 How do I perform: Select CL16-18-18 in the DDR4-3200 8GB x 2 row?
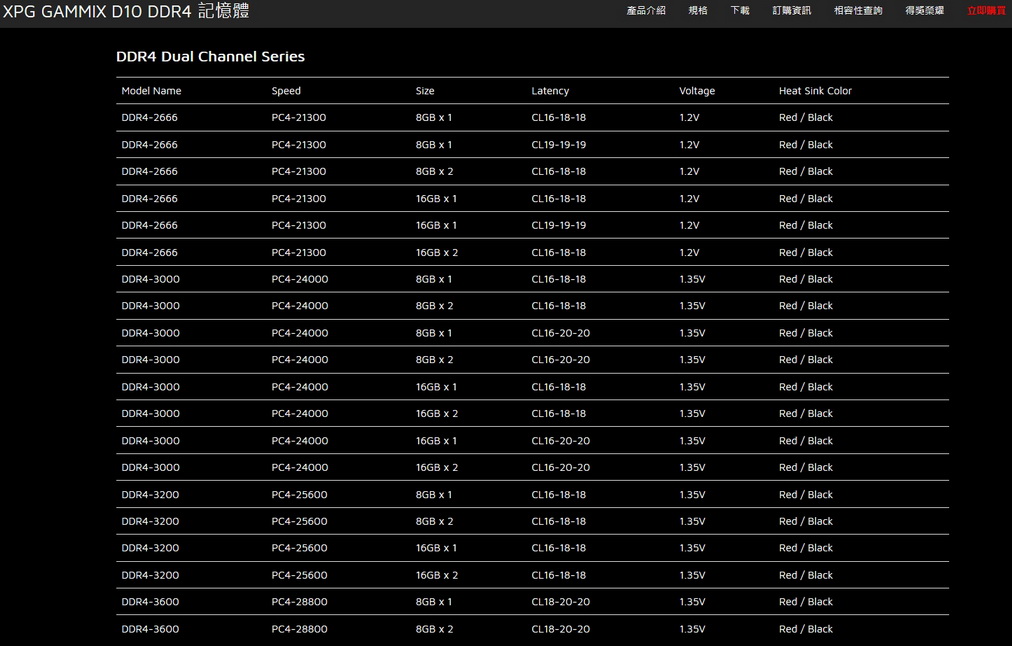[x=559, y=521]
